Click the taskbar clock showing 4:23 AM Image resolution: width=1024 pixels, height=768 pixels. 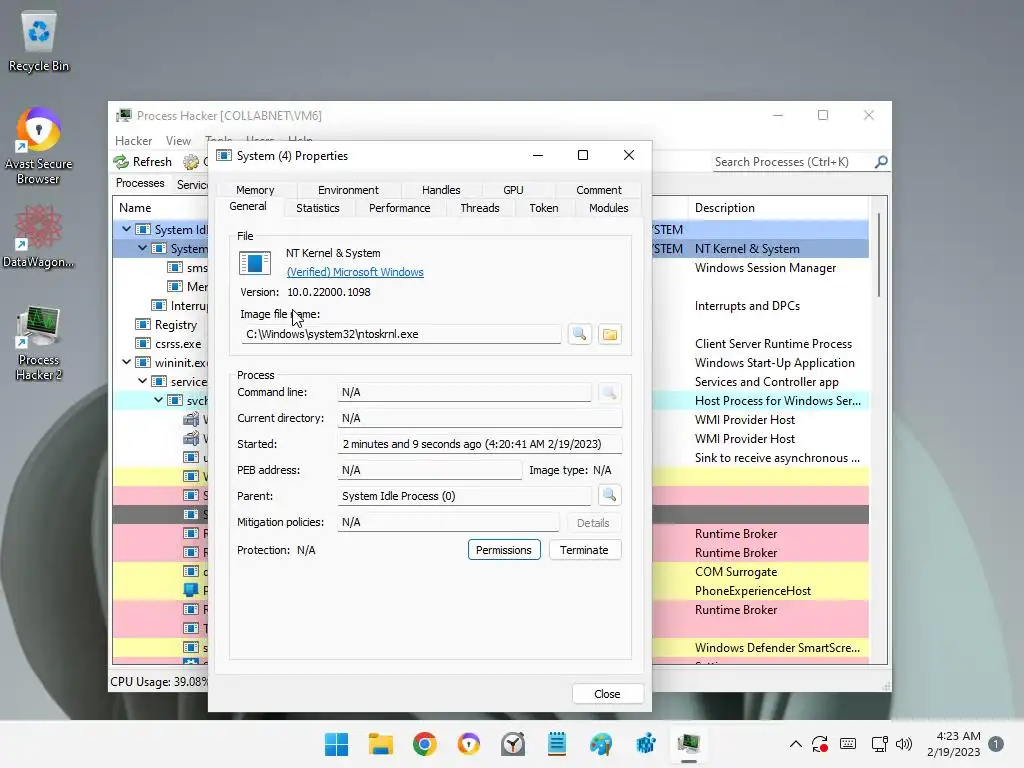click(x=953, y=744)
